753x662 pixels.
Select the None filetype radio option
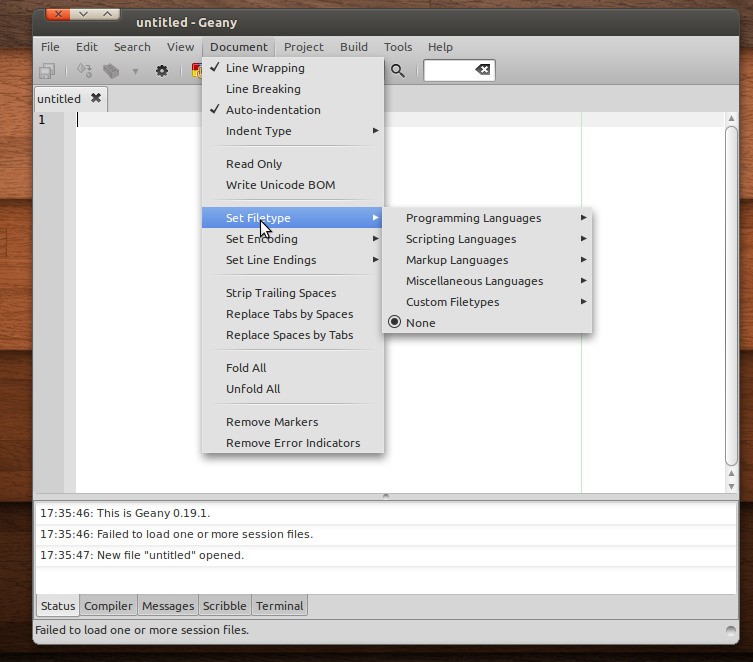click(x=420, y=323)
